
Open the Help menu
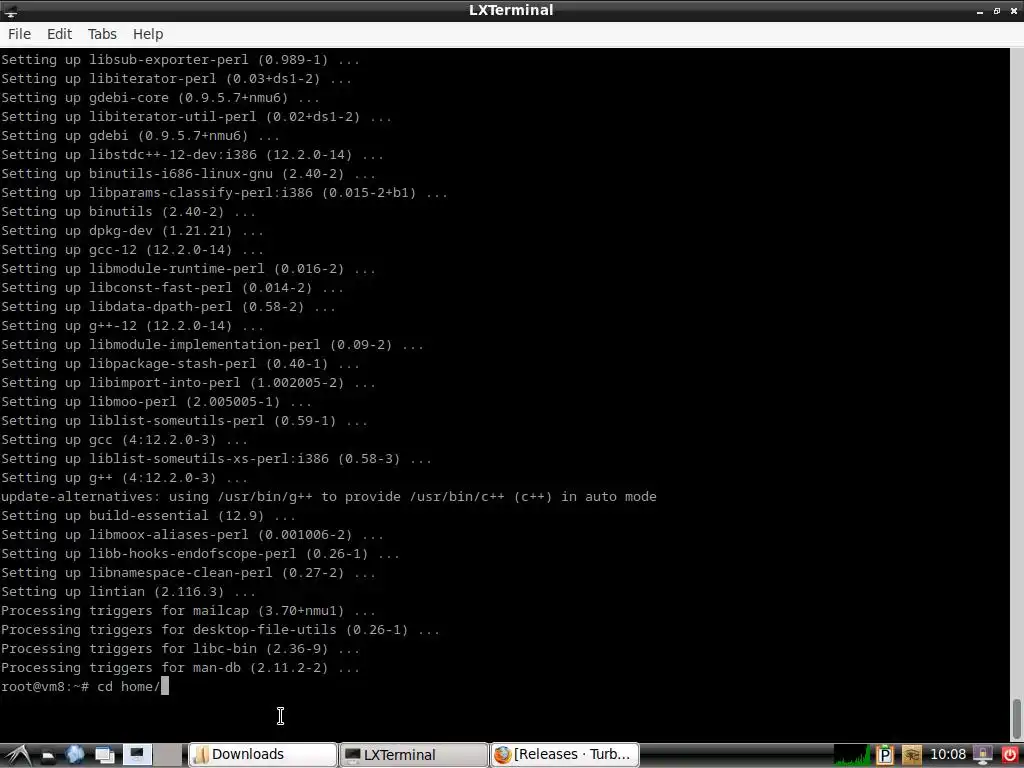148,34
